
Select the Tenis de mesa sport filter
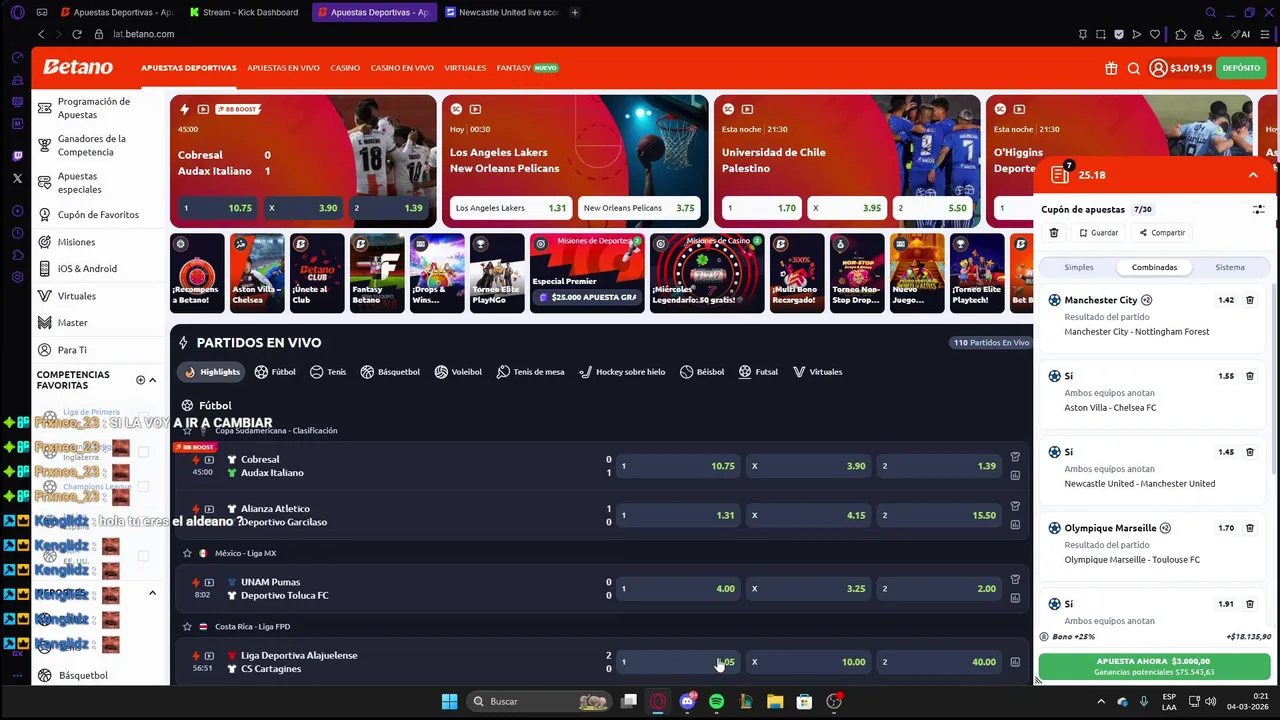tap(530, 372)
